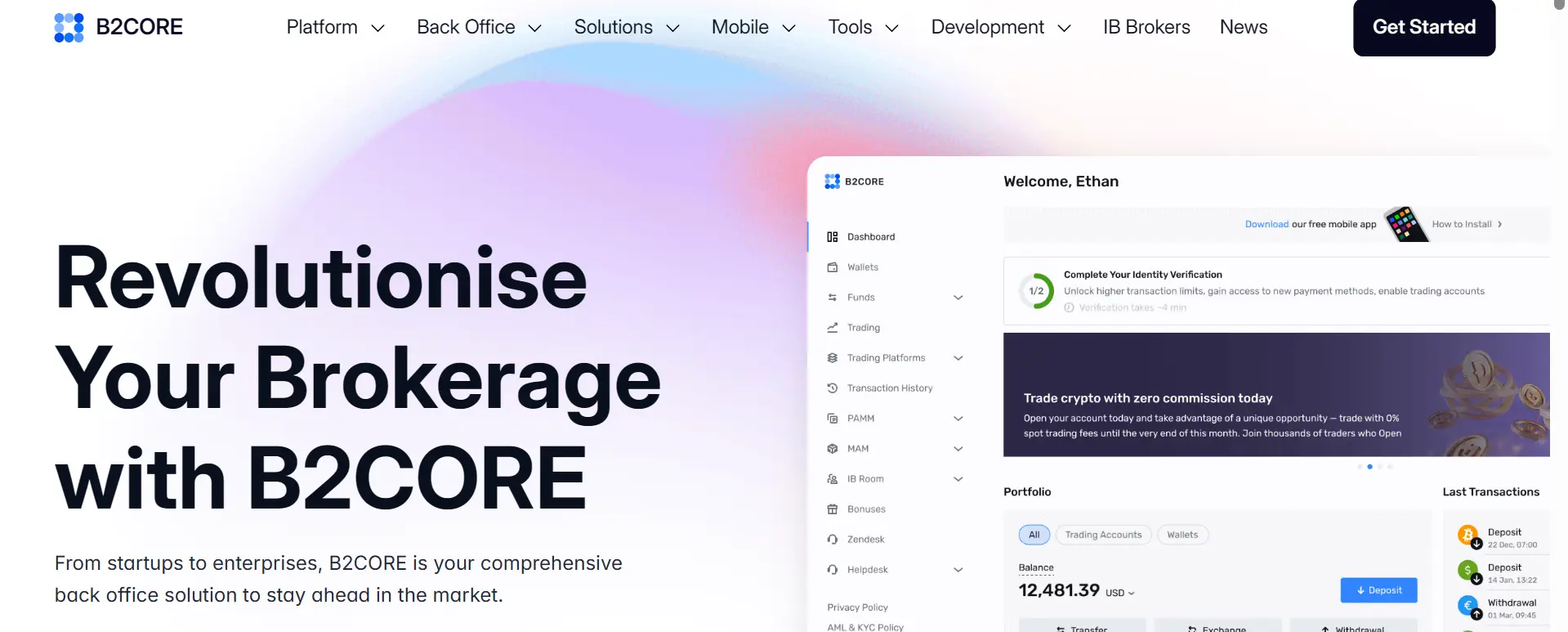1568x632 pixels.
Task: Click the page's vertical scrollbar thumb
Action: (1560, 4)
